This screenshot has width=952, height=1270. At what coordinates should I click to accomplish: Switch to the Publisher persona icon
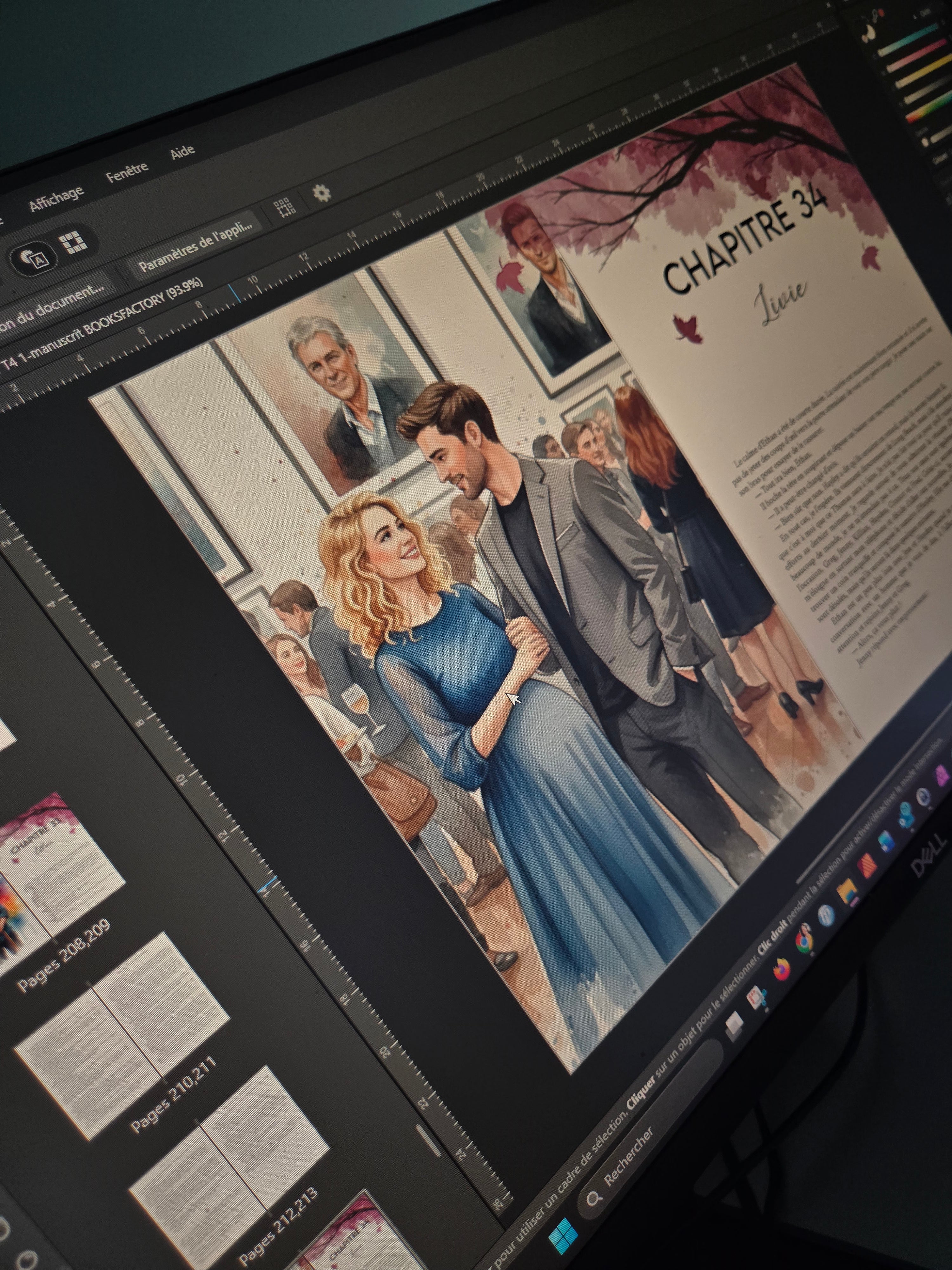coord(34,258)
